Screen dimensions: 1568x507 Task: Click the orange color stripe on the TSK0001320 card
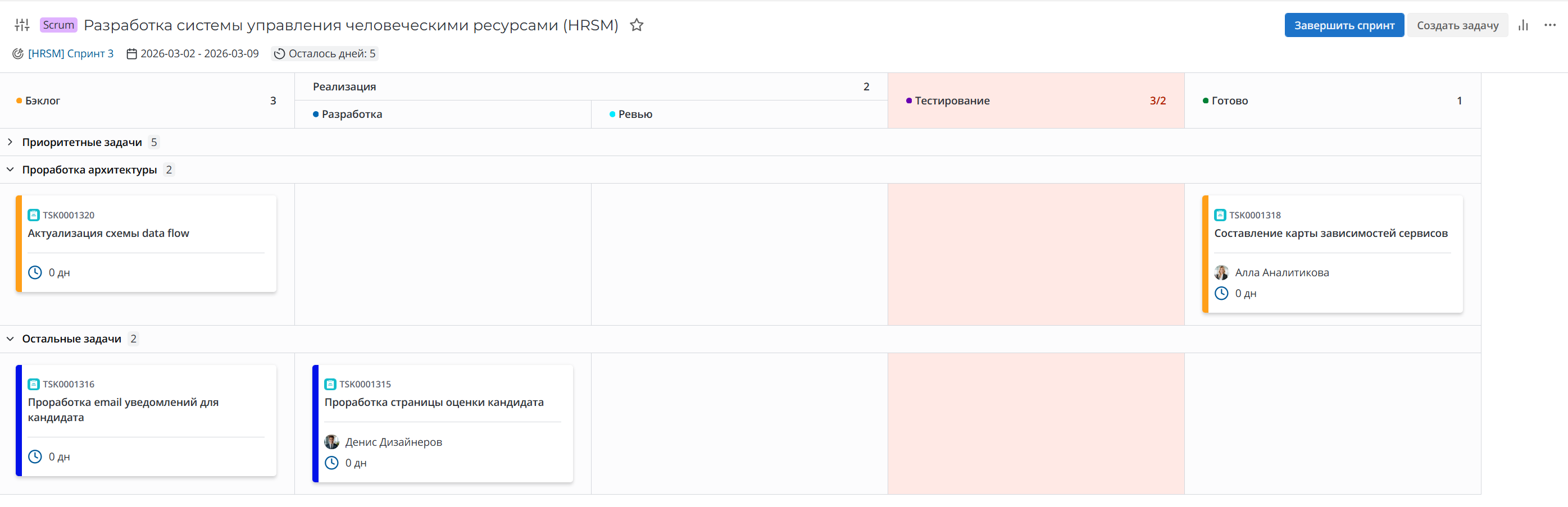[19, 244]
